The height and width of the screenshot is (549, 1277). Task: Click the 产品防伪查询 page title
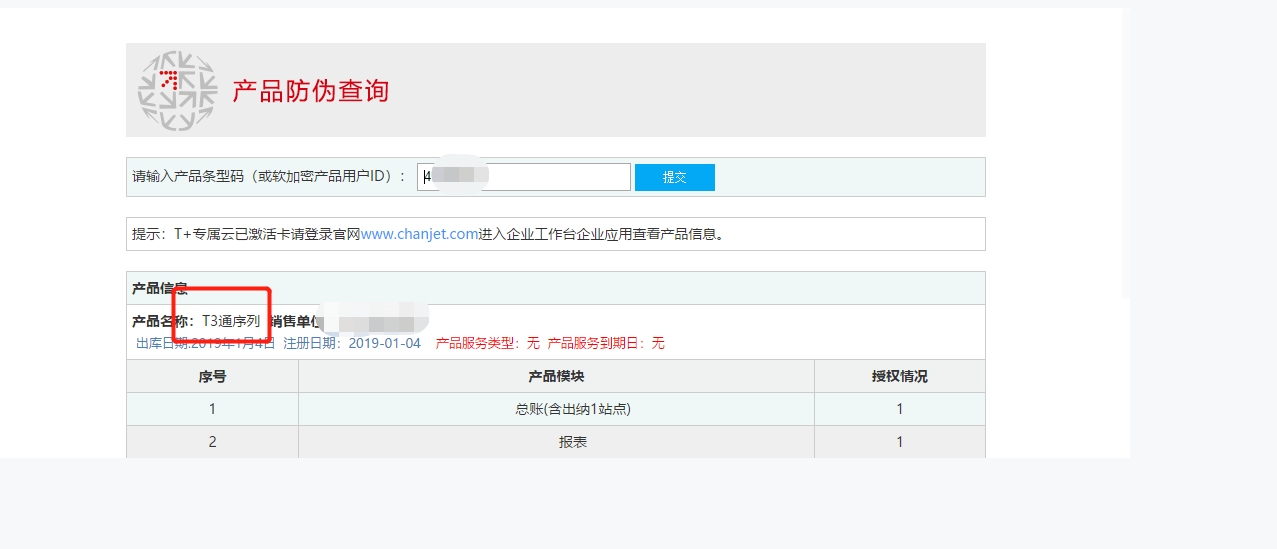pos(311,91)
